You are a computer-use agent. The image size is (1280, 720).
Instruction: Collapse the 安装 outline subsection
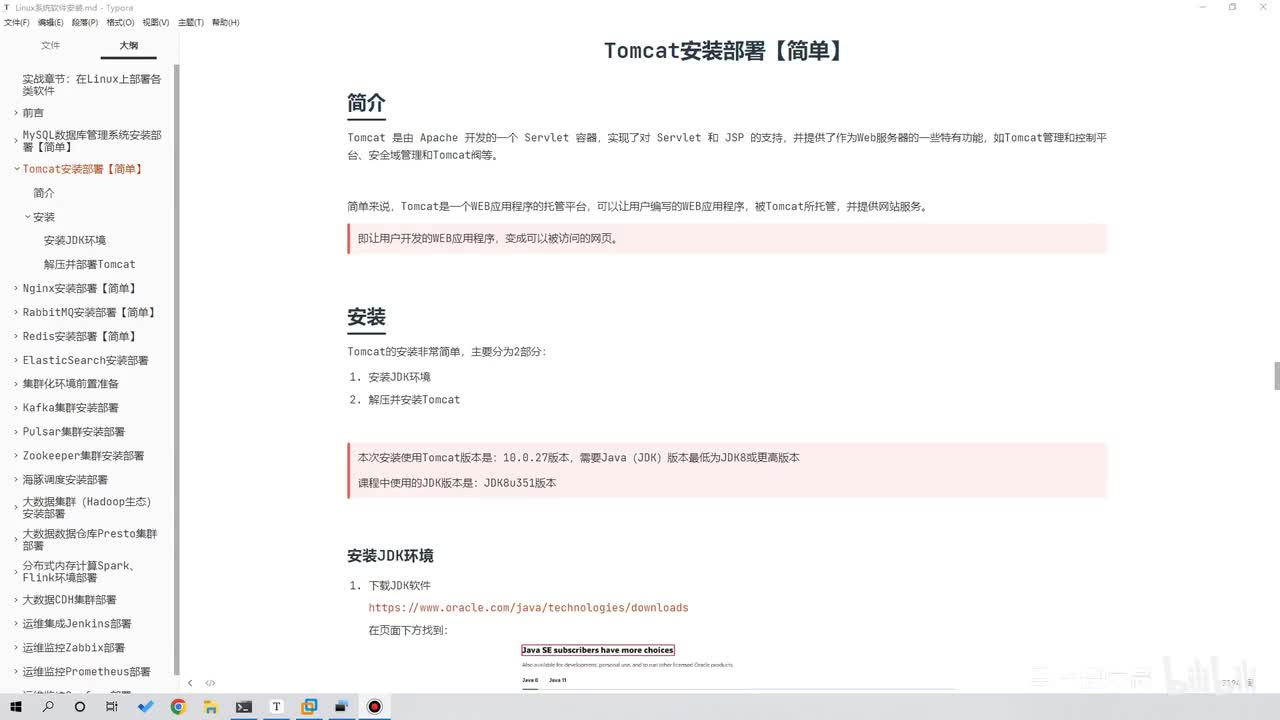(x=27, y=217)
